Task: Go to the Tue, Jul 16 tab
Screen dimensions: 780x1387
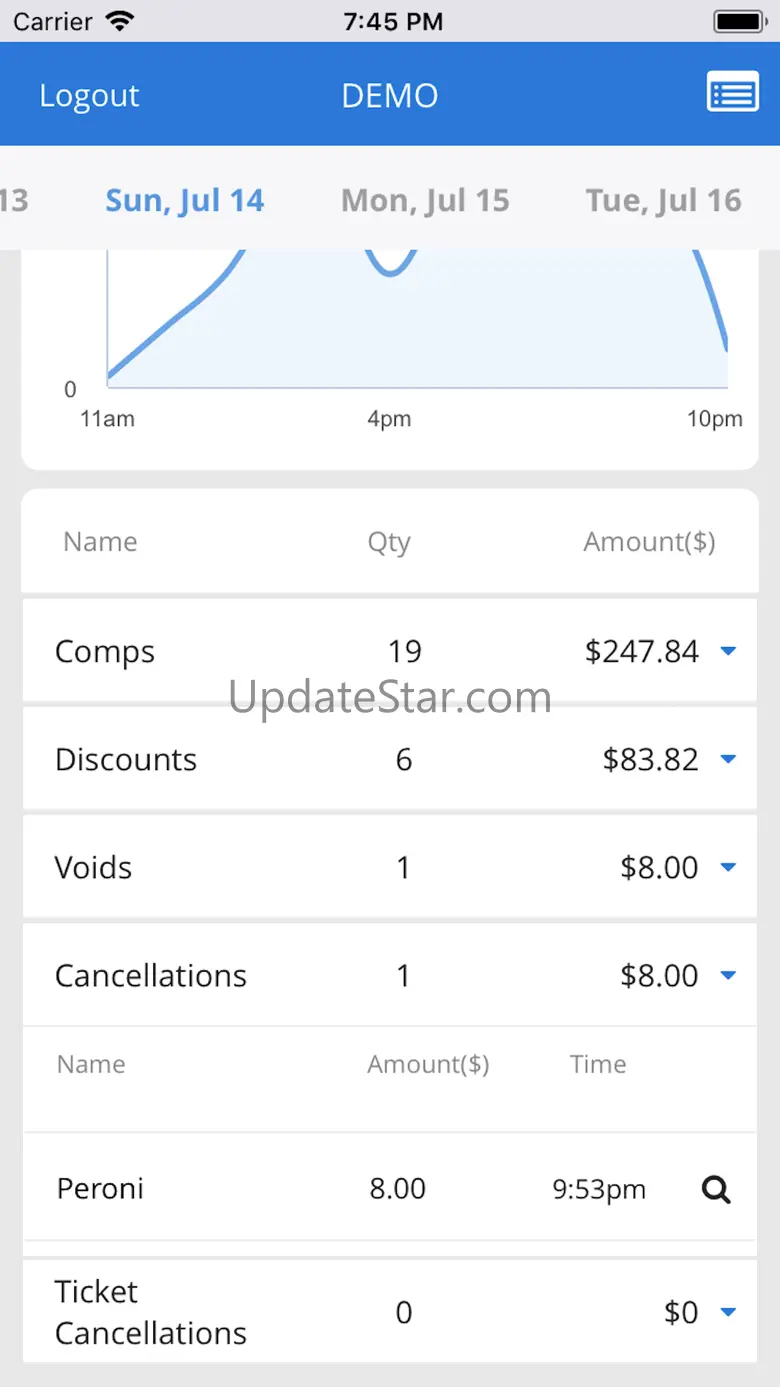Action: pos(663,201)
